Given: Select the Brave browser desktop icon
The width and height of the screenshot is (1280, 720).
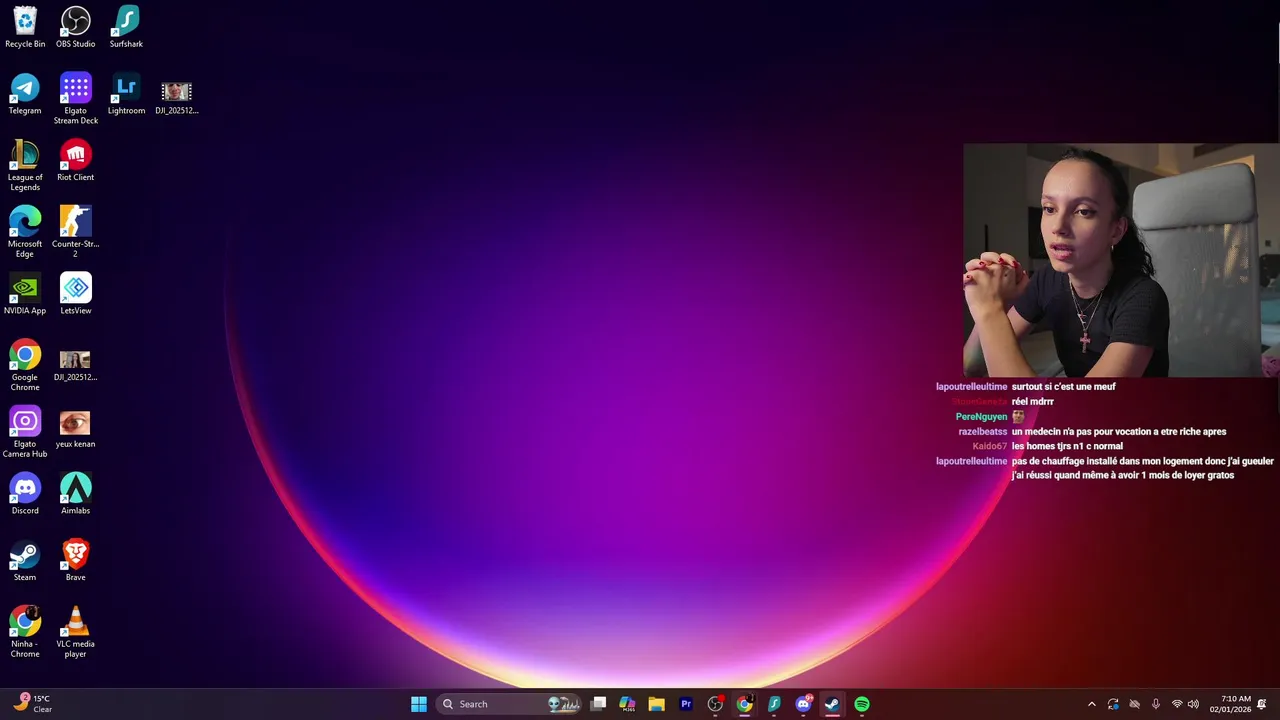Looking at the screenshot, I should coord(76,561).
